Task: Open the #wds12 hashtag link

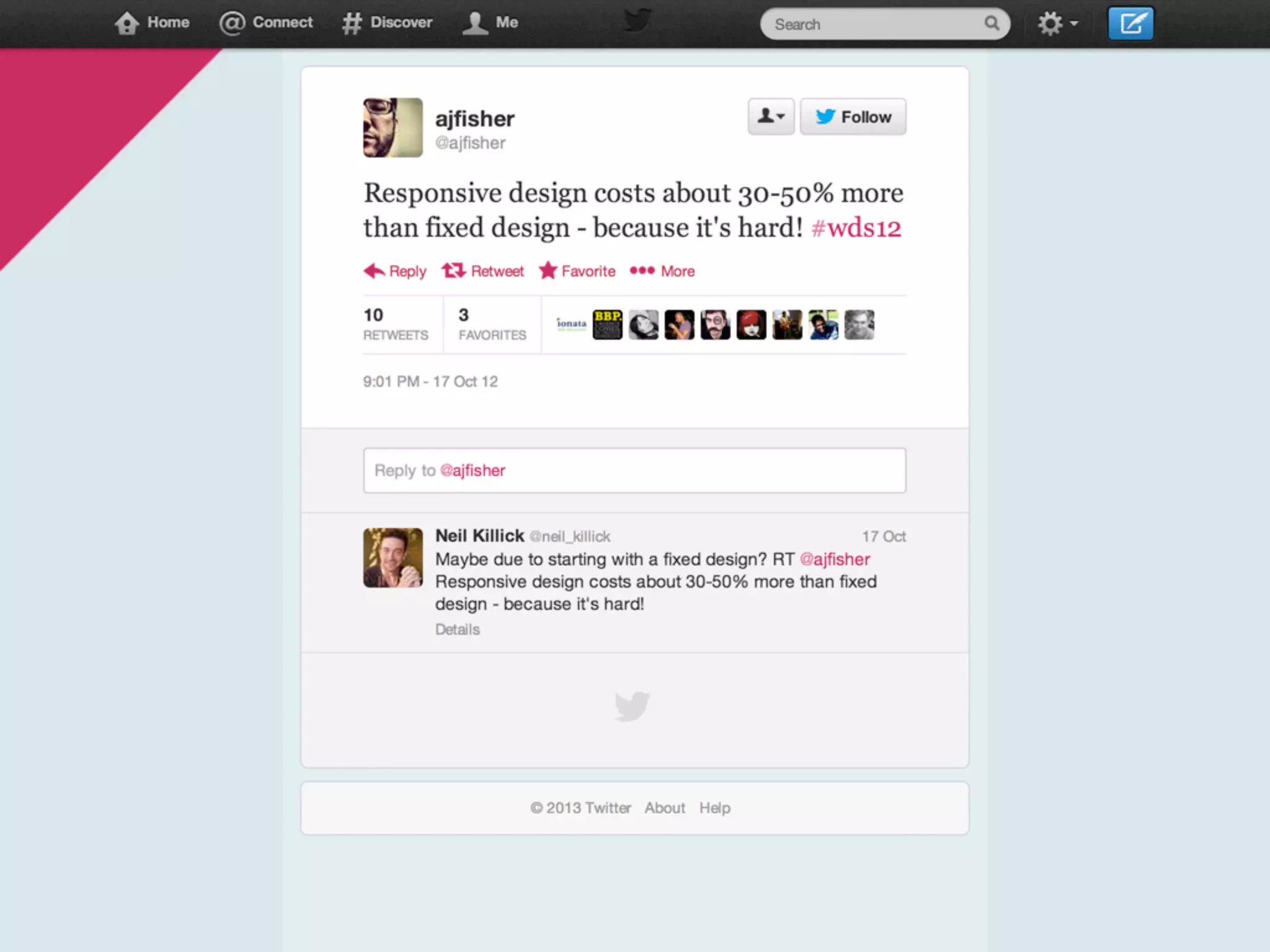Action: (856, 227)
